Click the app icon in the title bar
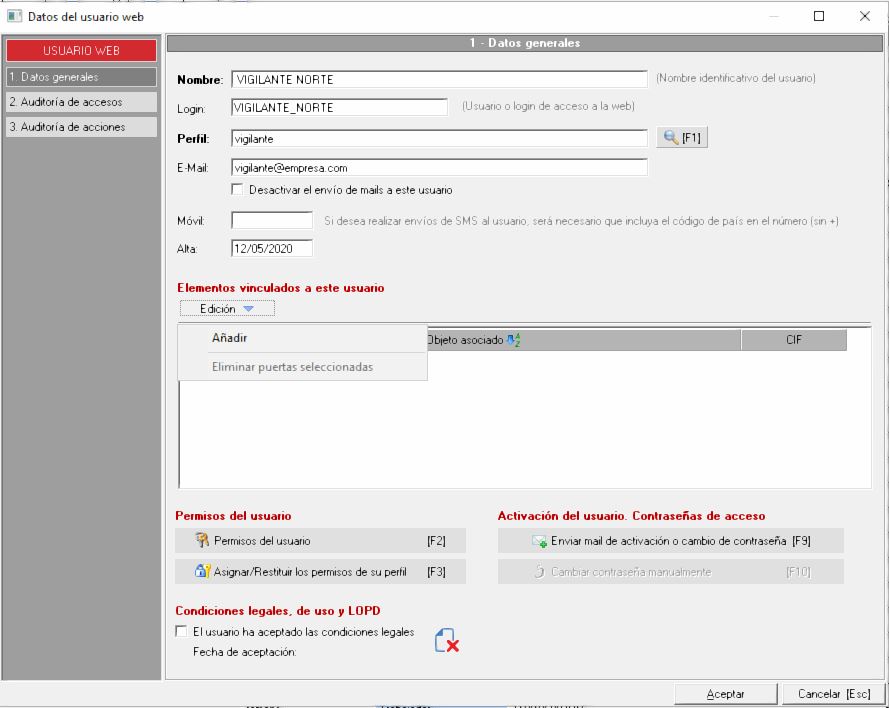Image resolution: width=889 pixels, height=708 pixels. (x=13, y=16)
